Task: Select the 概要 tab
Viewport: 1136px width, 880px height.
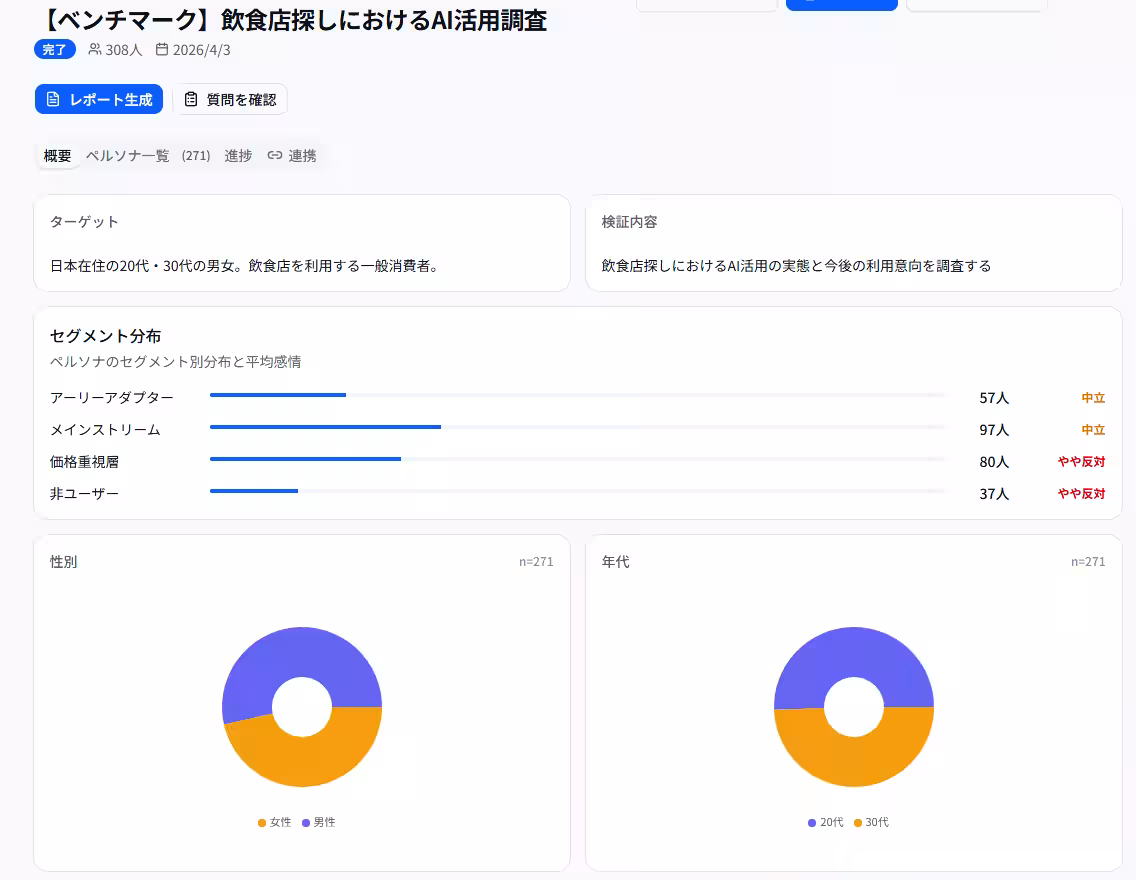Action: [x=57, y=156]
